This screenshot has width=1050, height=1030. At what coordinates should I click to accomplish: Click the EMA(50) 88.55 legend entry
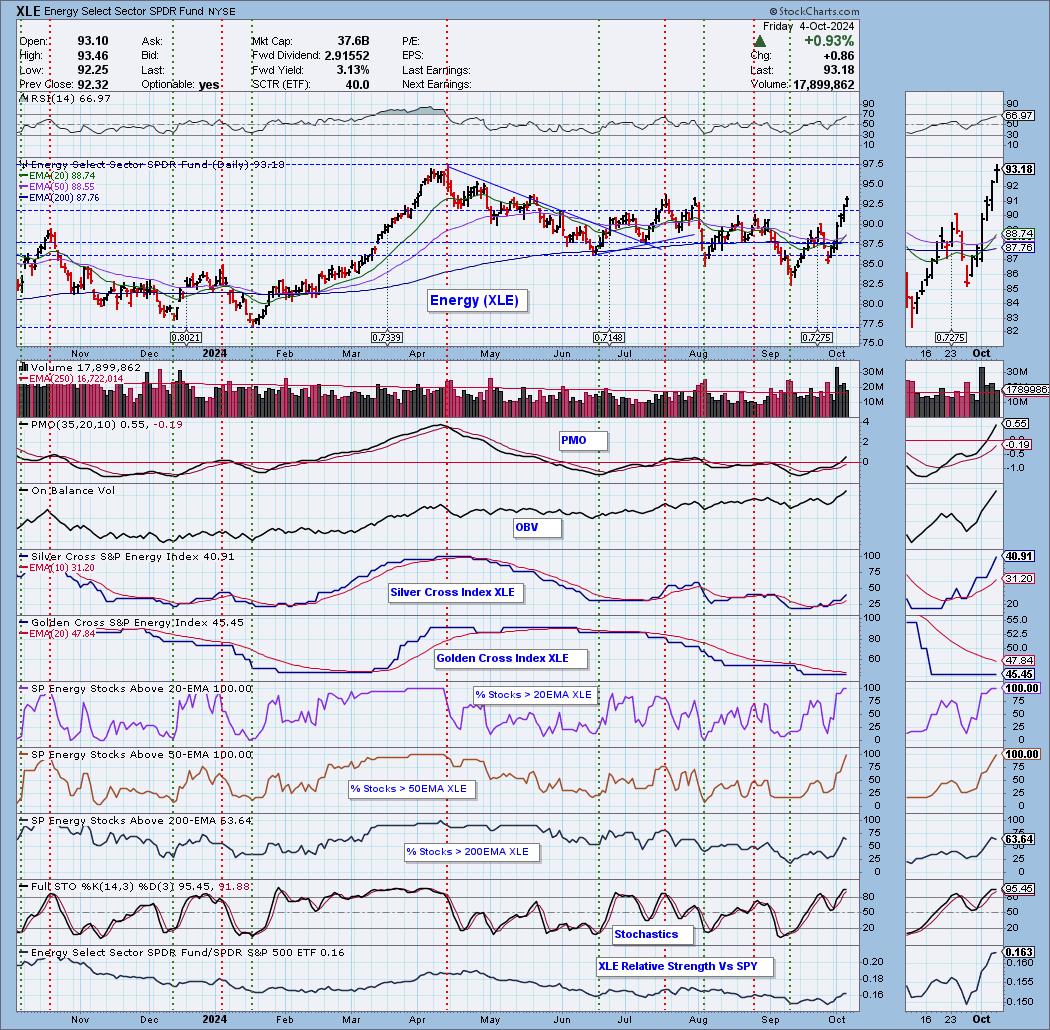point(58,186)
